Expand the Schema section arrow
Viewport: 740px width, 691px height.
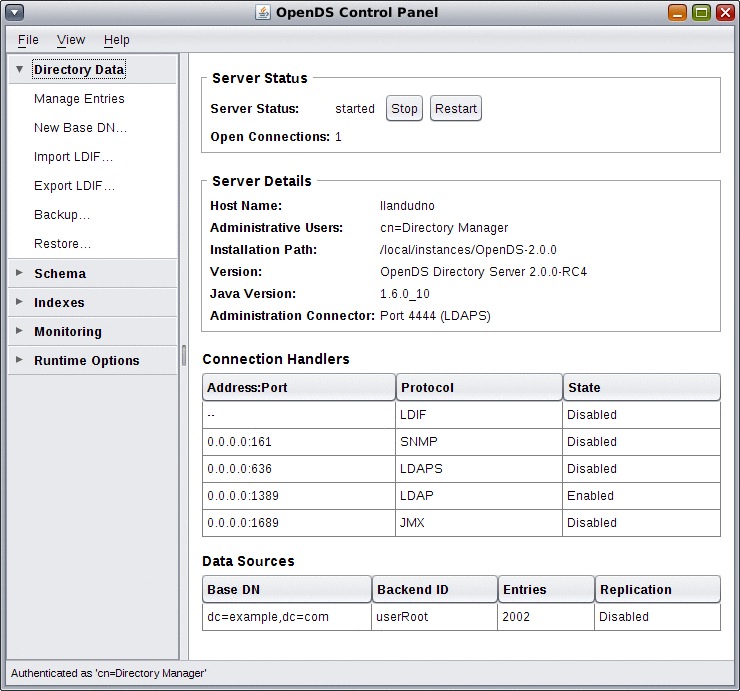(19, 273)
